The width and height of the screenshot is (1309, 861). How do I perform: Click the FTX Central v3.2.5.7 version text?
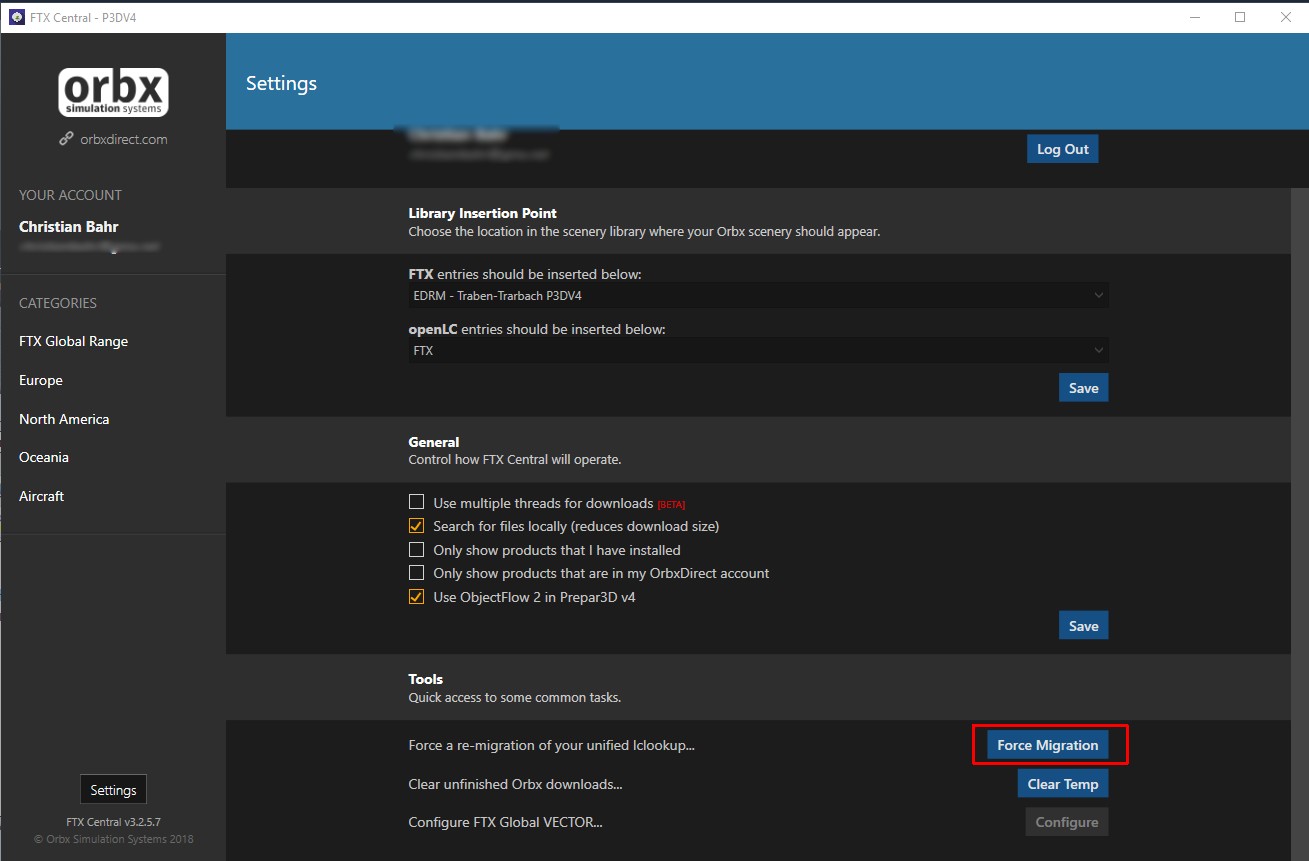click(x=113, y=822)
